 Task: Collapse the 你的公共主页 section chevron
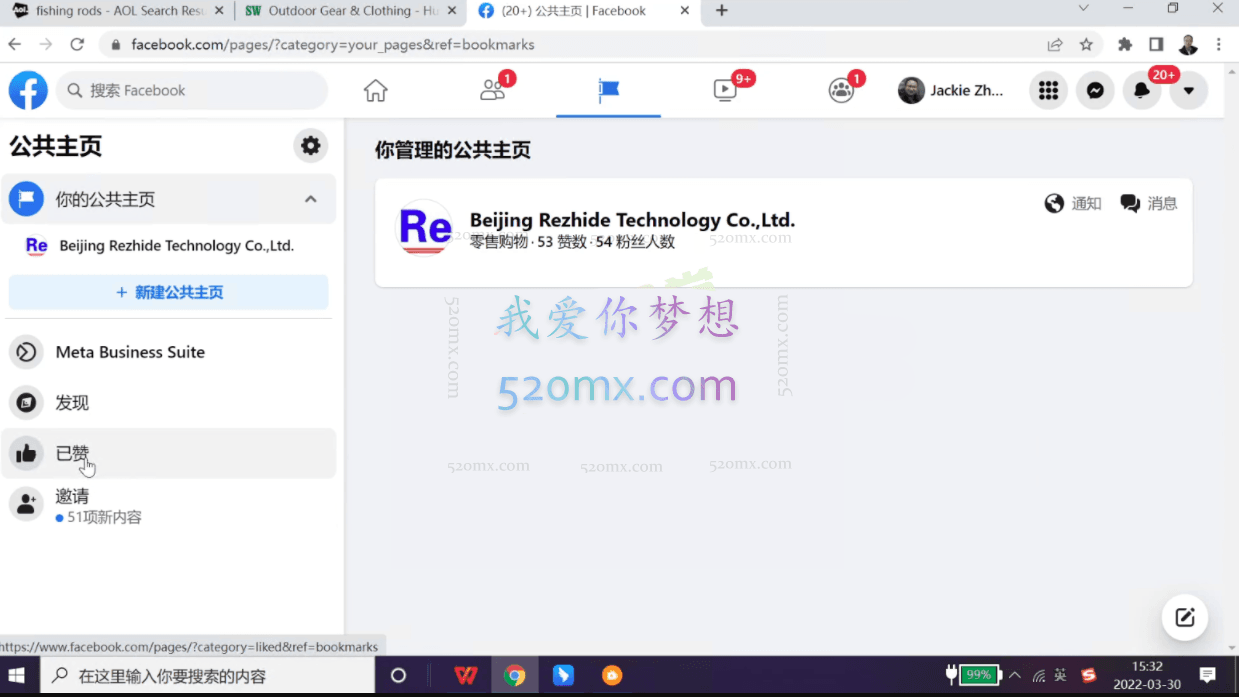coord(311,199)
